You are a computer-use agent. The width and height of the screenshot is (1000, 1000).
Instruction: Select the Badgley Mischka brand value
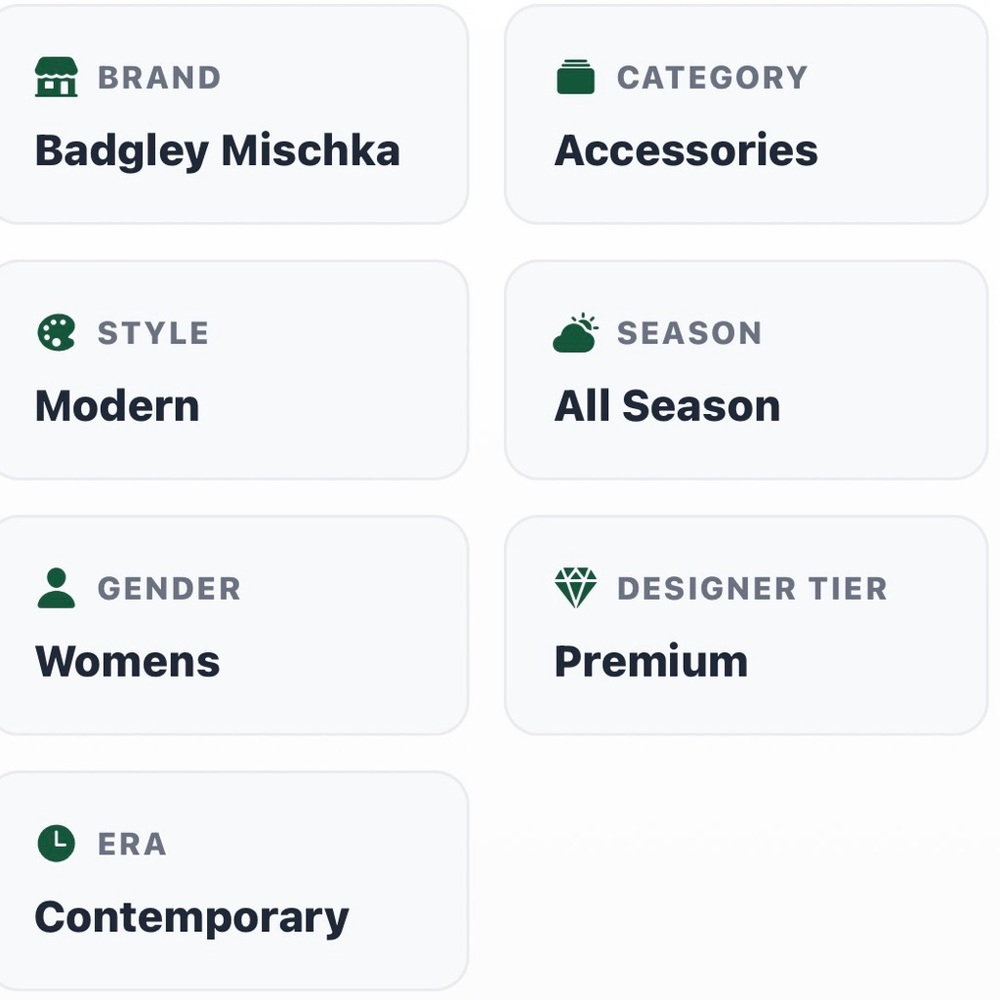pos(217,151)
